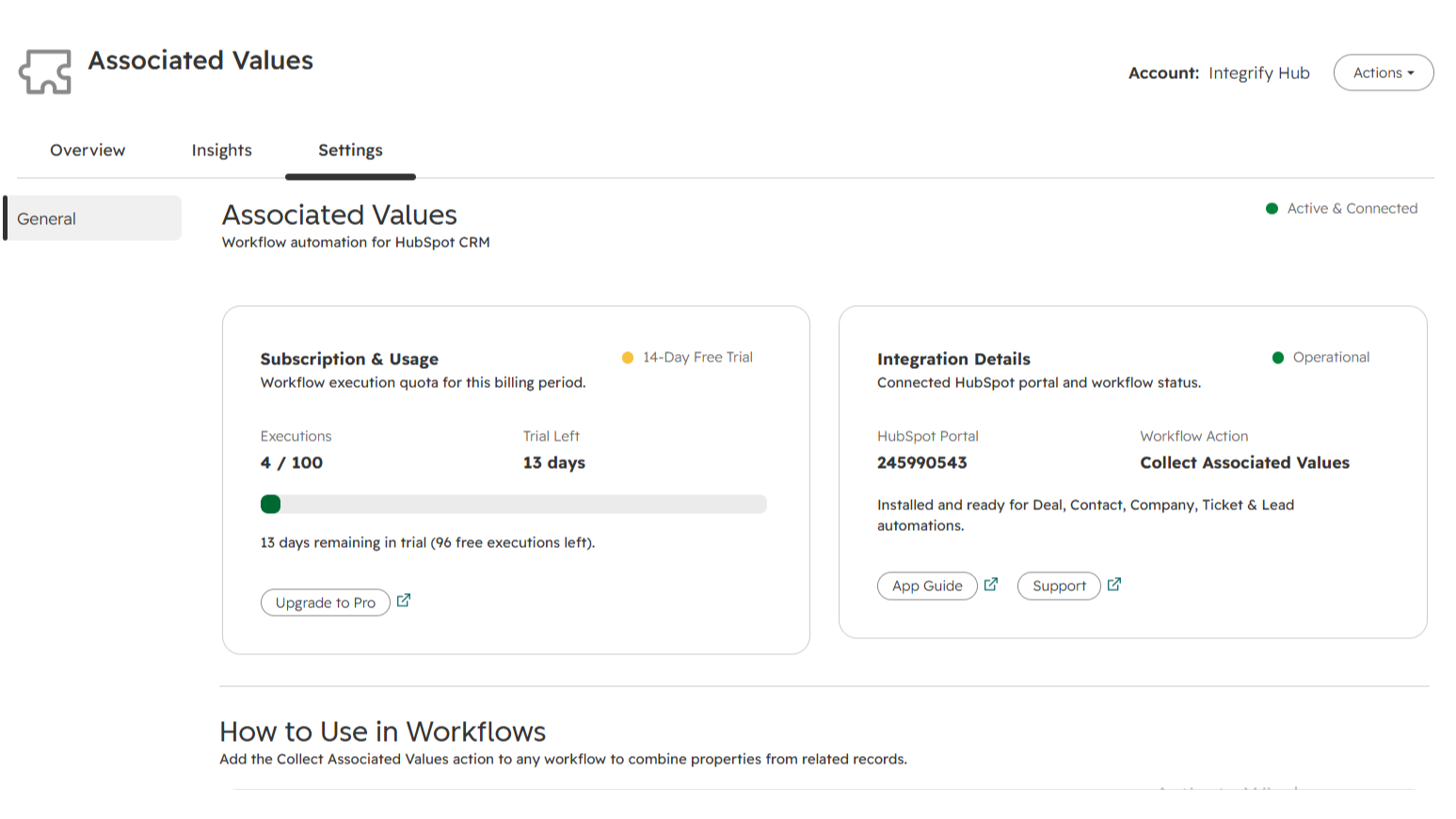Open external link icon beside App Guide
1456x819 pixels.
[x=991, y=585]
